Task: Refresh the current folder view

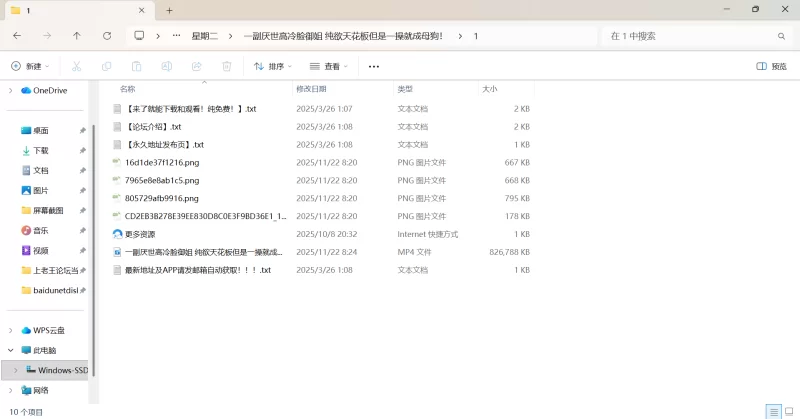Action: pos(107,35)
